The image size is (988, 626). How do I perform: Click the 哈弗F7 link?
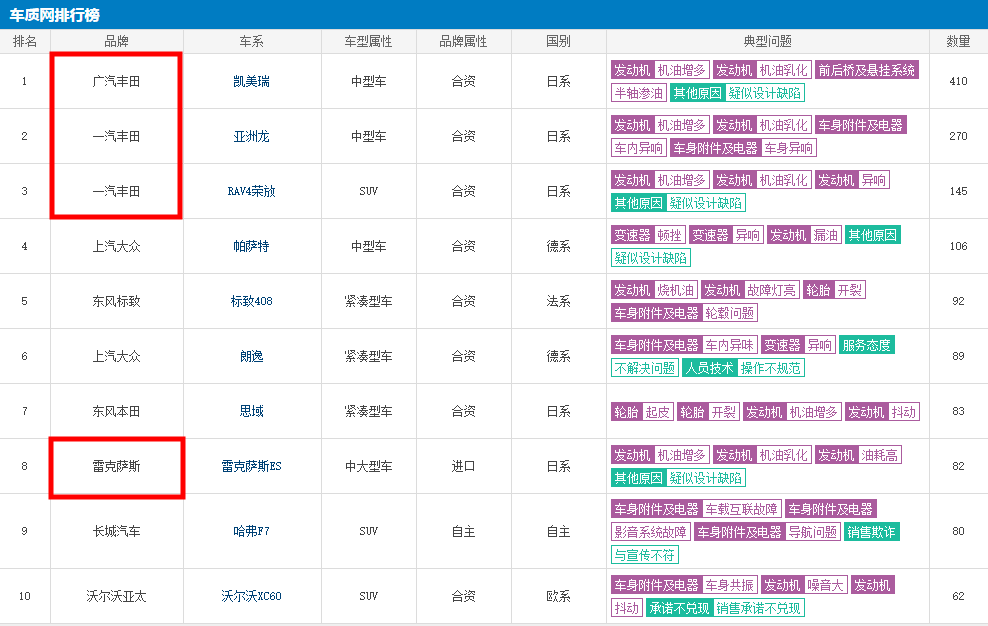coord(251,531)
